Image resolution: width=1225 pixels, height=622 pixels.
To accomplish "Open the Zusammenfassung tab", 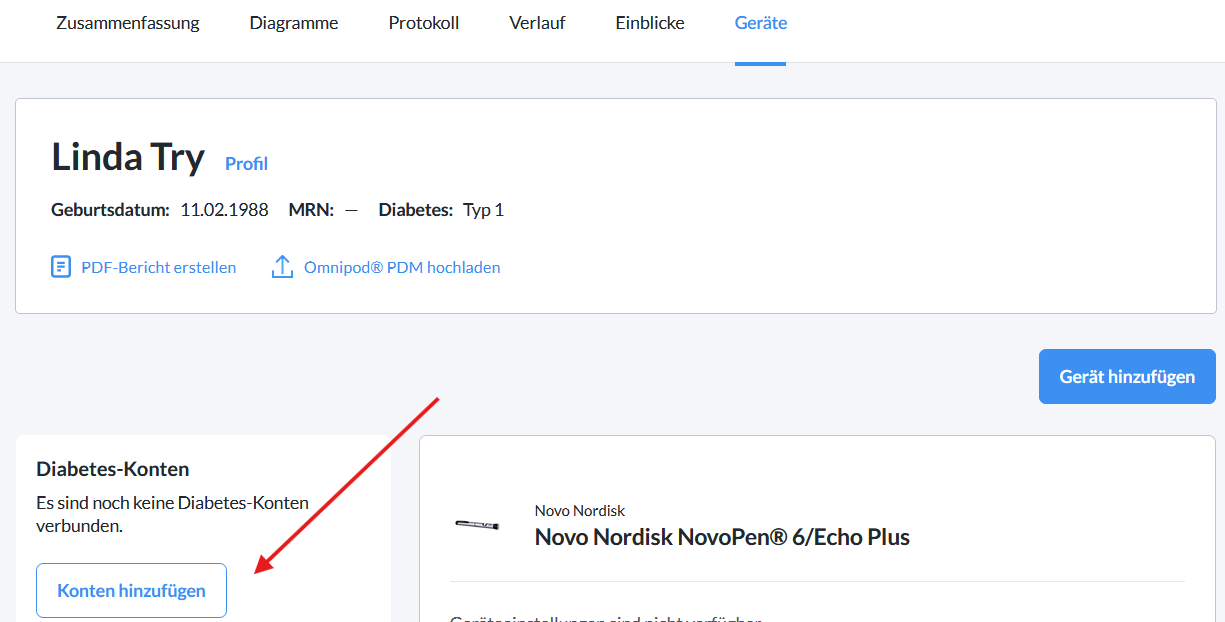I will (x=128, y=23).
